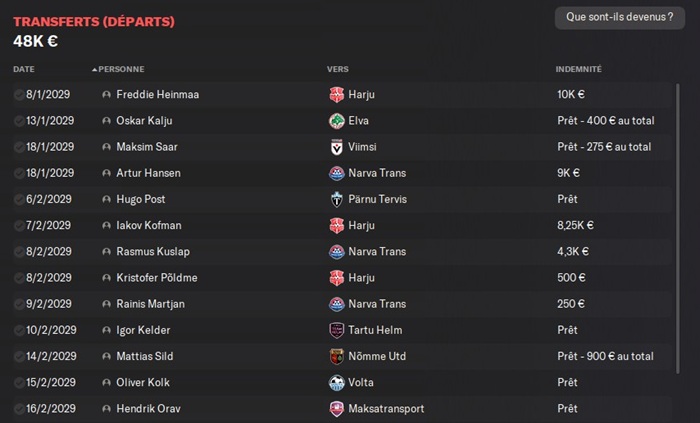
Task: Toggle checkmark for the 6/2/2029 transfer
Action: pos(19,199)
